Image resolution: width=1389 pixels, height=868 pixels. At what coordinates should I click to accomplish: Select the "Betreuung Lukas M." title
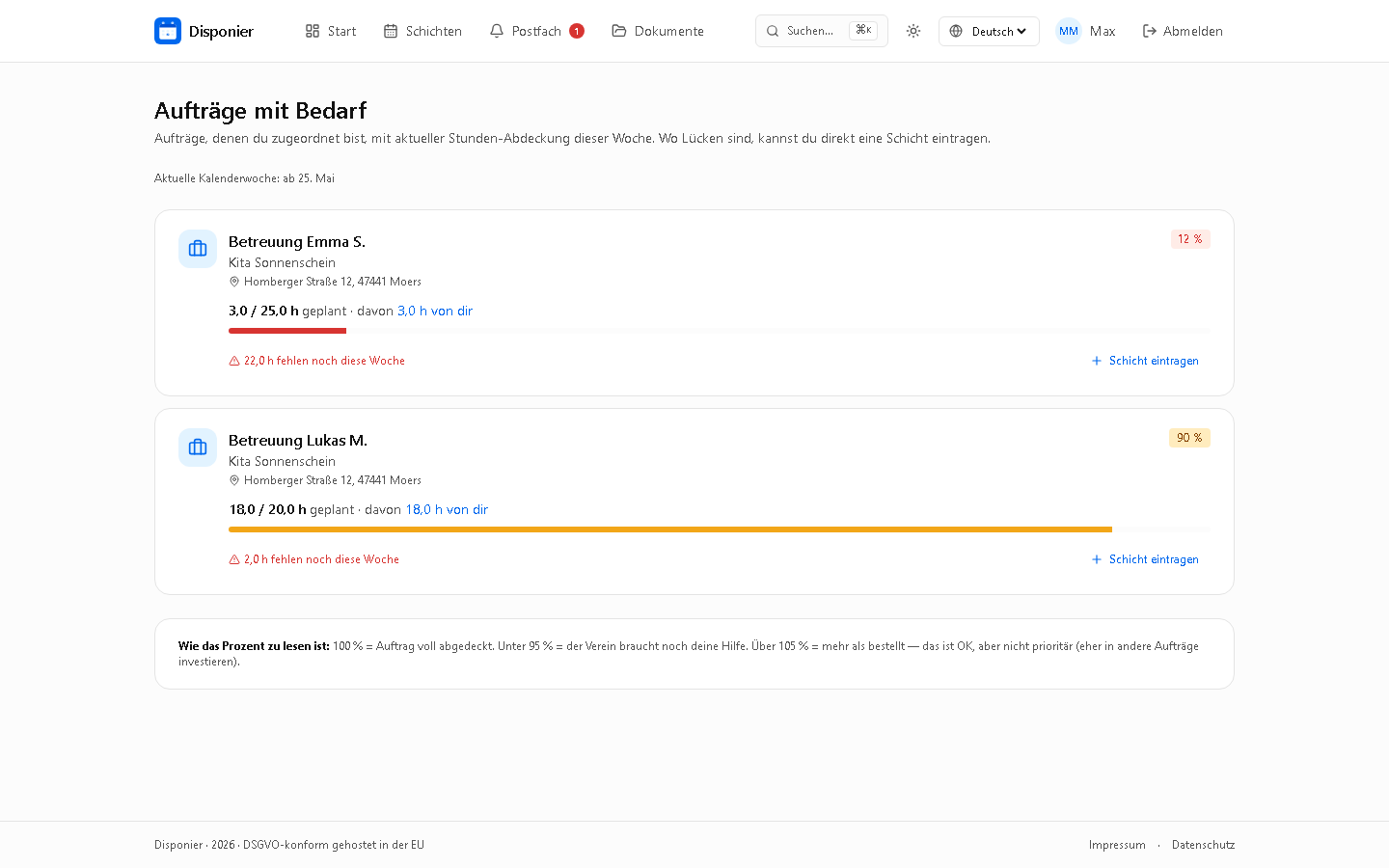[x=298, y=440]
